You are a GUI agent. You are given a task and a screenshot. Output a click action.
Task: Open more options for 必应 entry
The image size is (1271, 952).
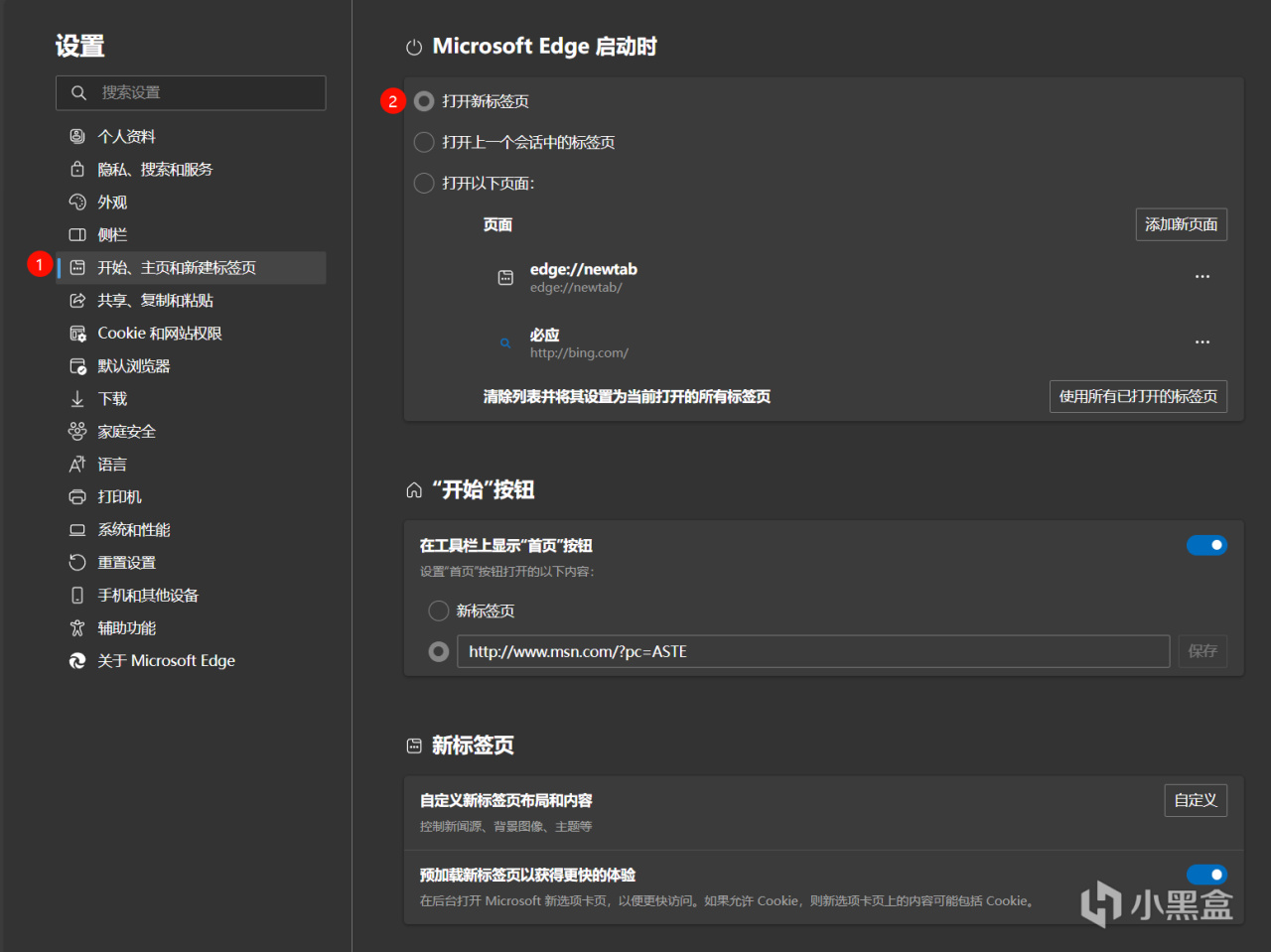click(x=1202, y=341)
